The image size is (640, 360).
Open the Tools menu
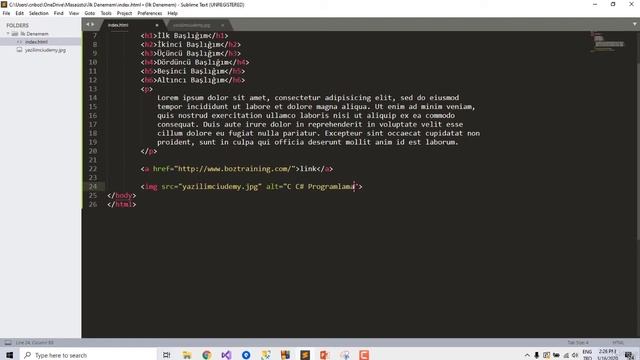tap(106, 13)
